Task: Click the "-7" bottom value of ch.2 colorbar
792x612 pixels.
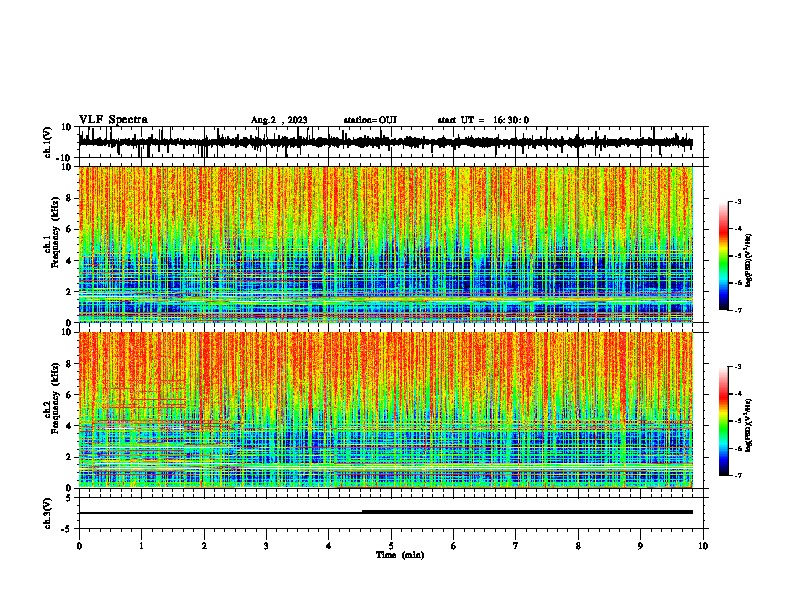Action: 738,475
